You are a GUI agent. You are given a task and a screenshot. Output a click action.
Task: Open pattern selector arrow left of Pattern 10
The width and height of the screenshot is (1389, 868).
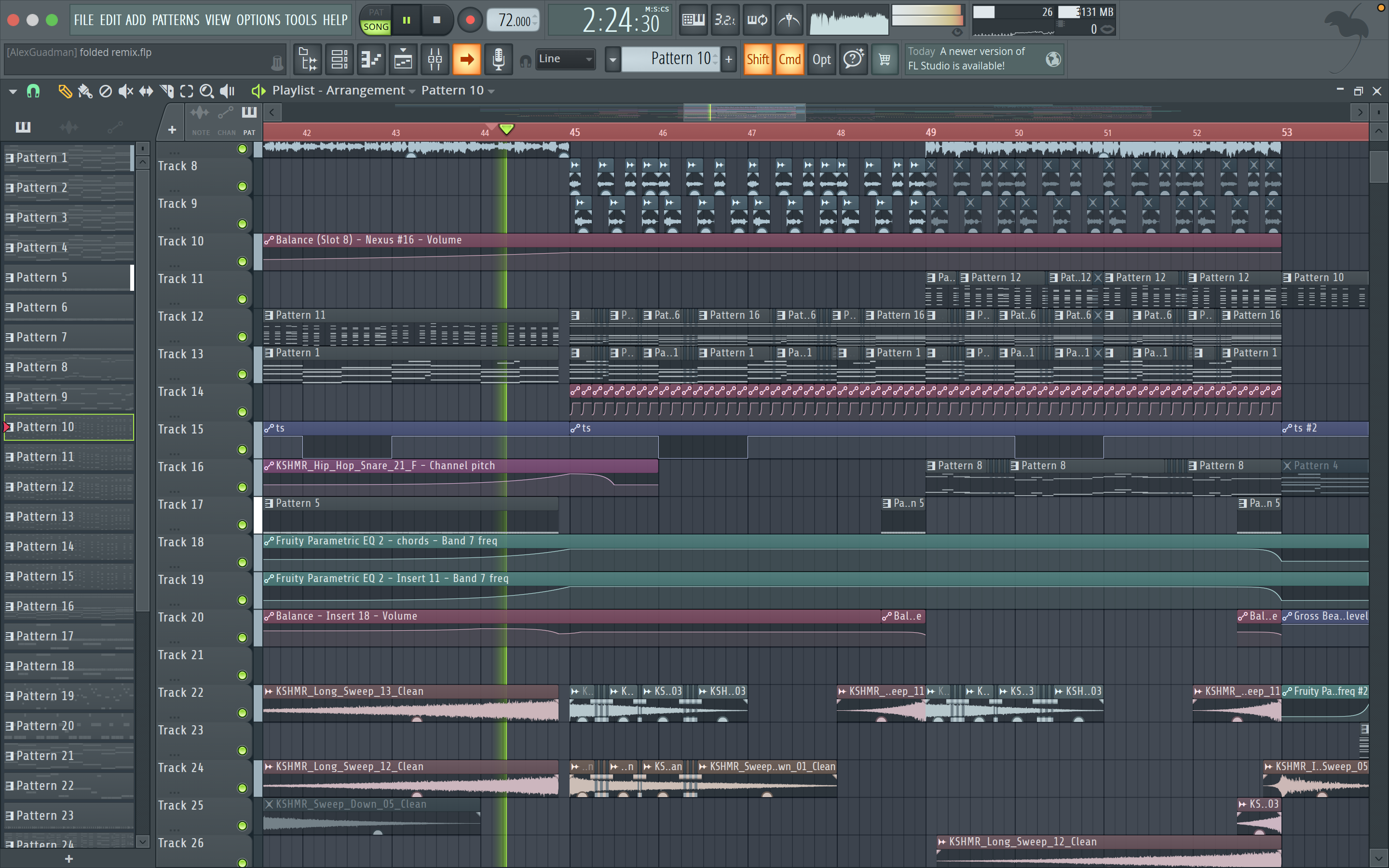click(x=613, y=59)
